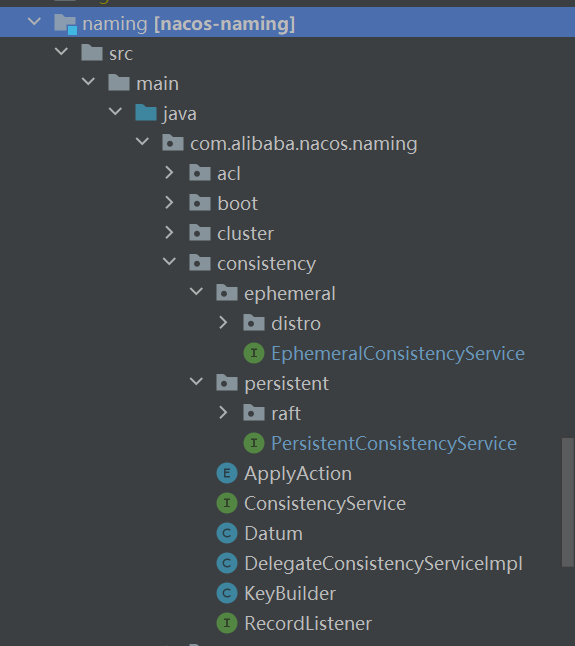Click the KeyBuilder class icon

point(227,594)
